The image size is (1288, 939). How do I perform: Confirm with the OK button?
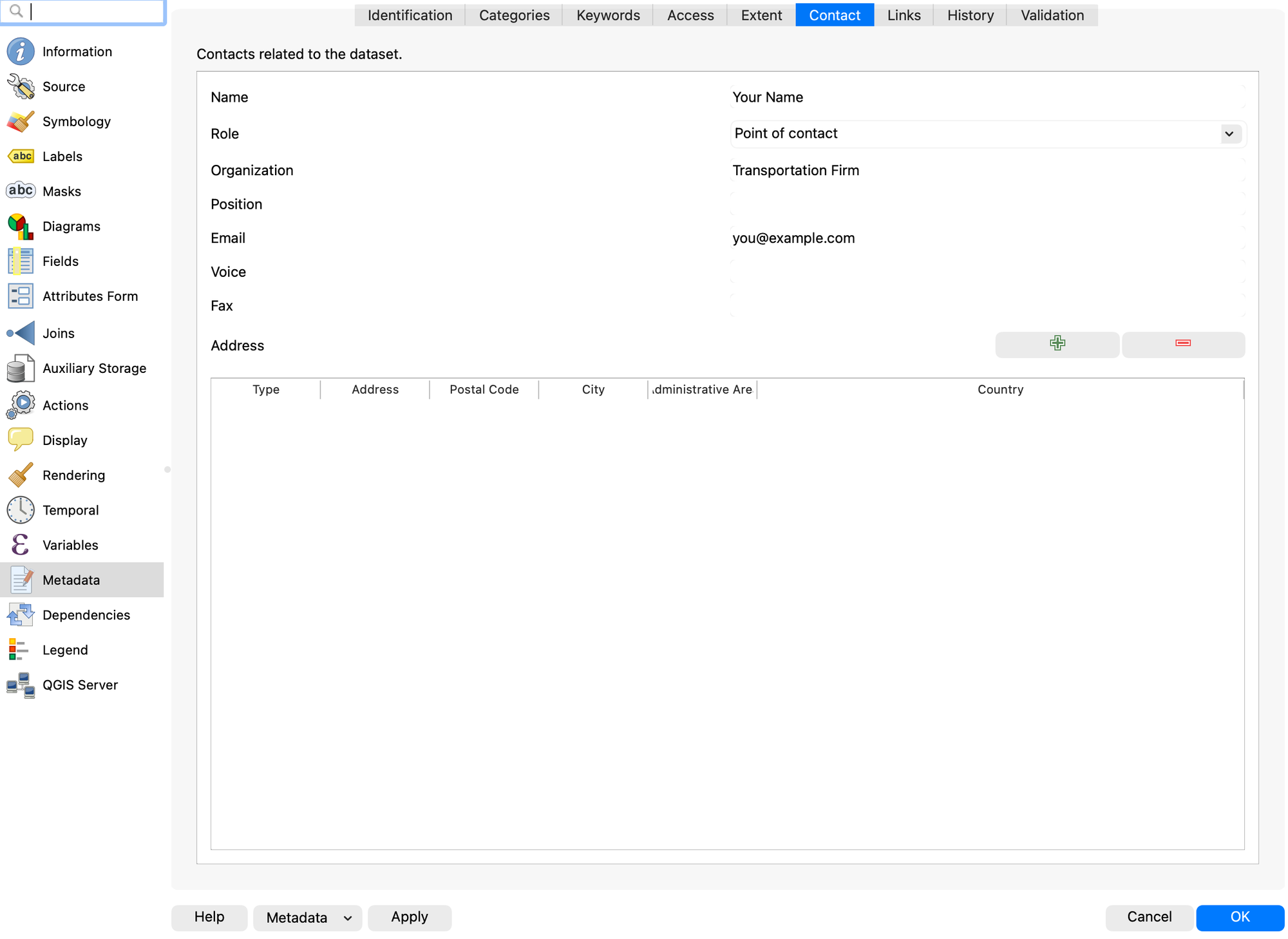pos(1240,917)
